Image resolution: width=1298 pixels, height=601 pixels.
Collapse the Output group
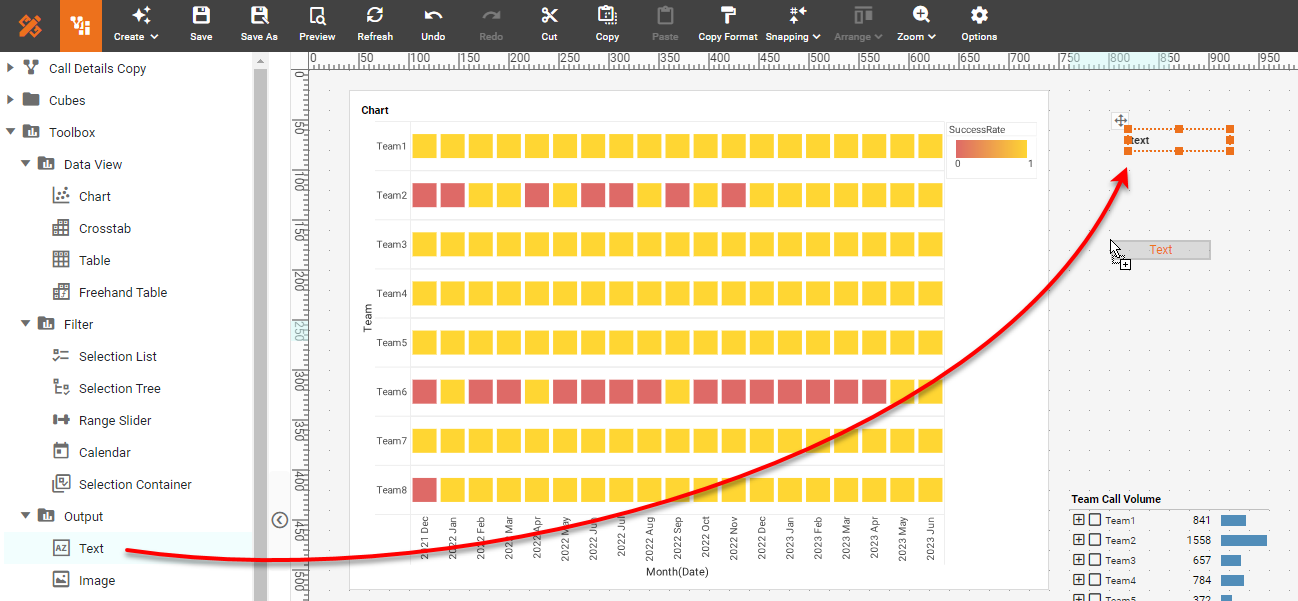tap(26, 516)
